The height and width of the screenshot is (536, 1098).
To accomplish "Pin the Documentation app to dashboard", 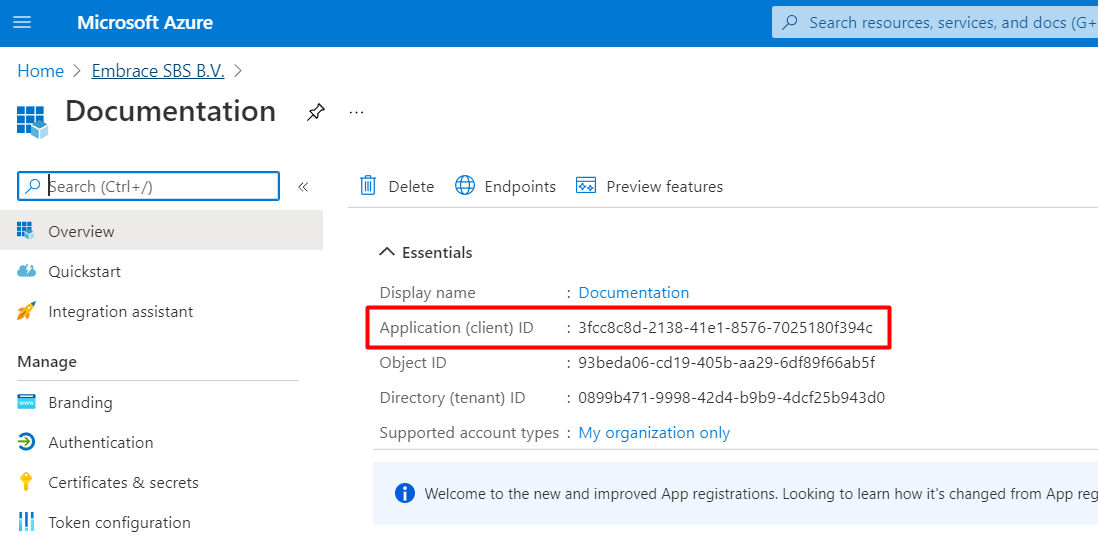I will click(x=316, y=112).
